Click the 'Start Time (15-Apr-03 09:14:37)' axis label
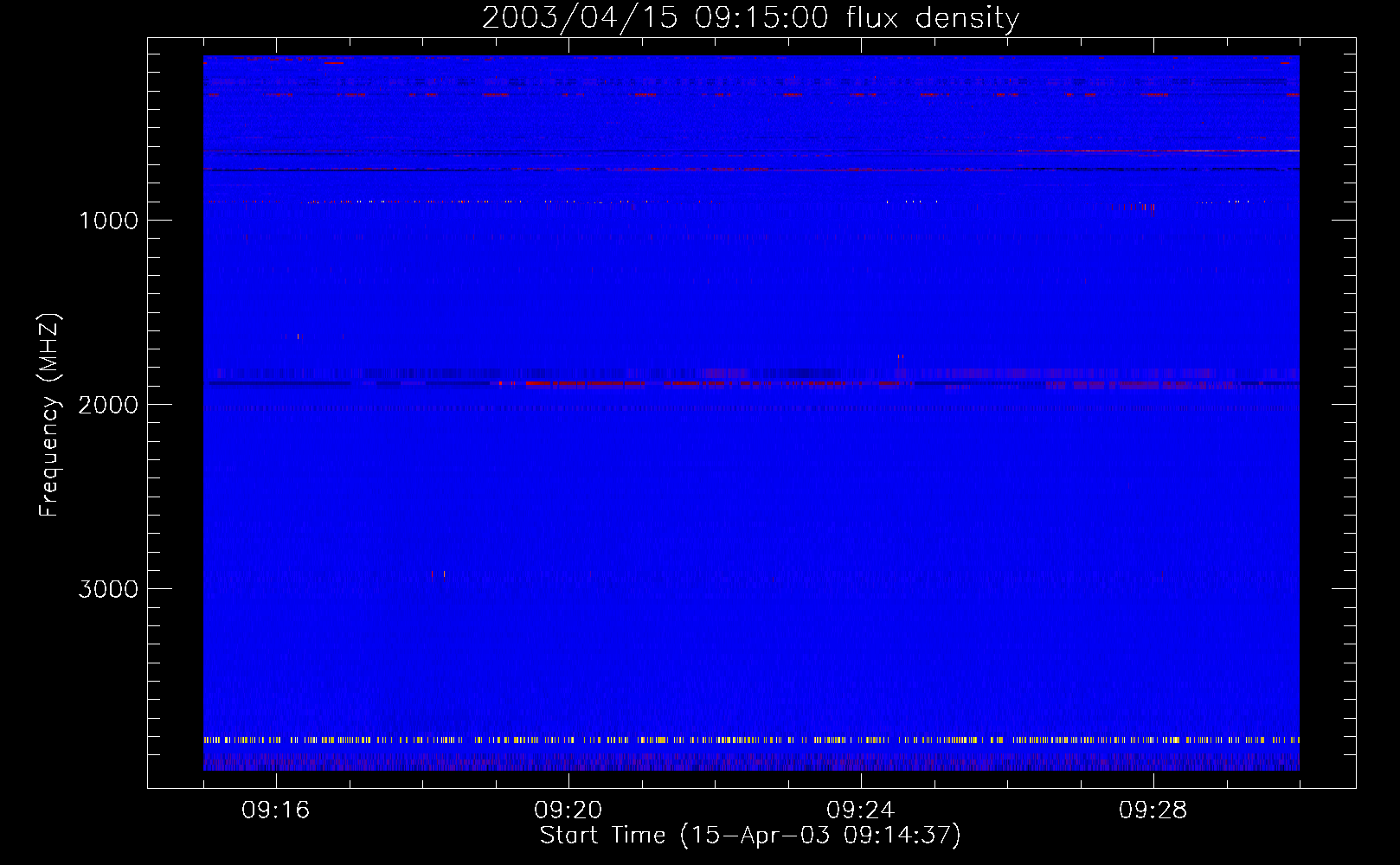 point(750,836)
